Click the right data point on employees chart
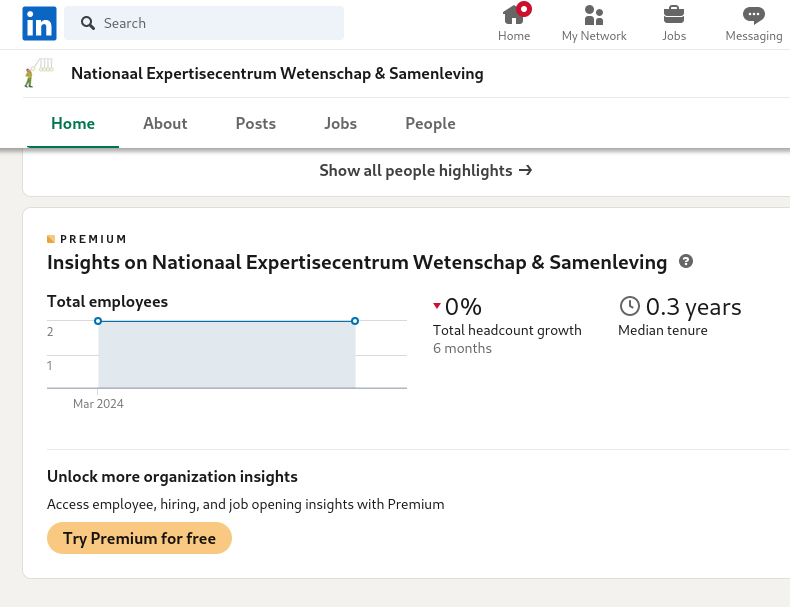Image resolution: width=790 pixels, height=607 pixels. point(355,321)
